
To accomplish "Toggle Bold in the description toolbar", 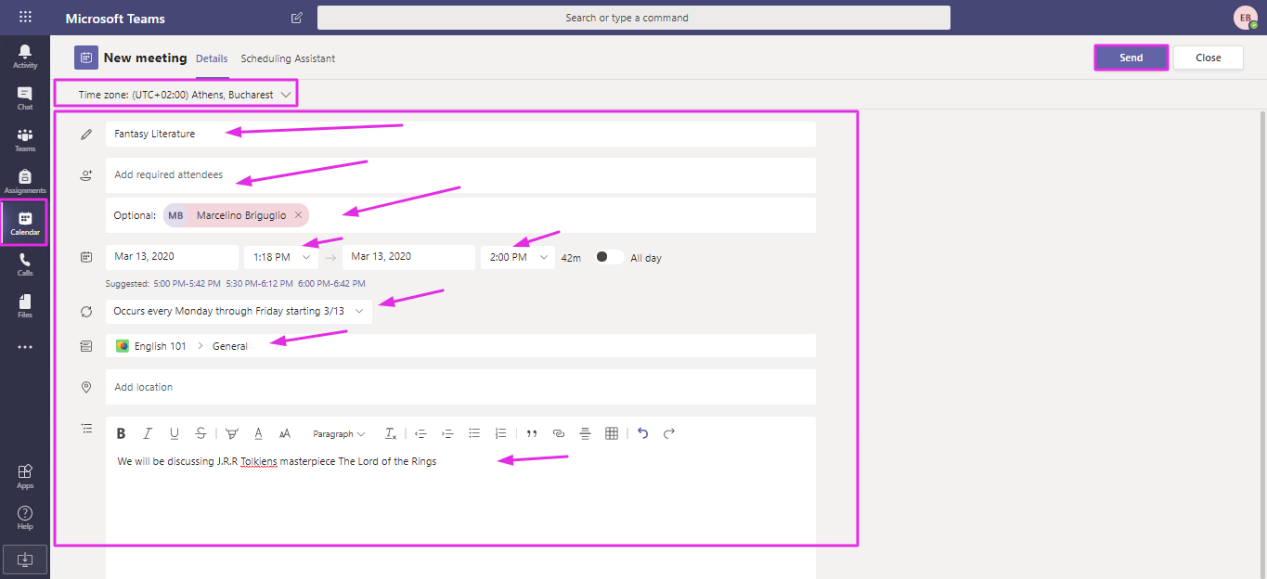I will [121, 433].
